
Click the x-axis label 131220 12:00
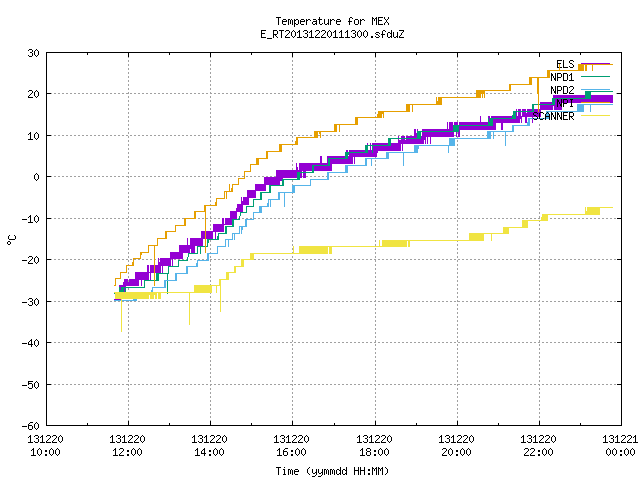pos(127,446)
